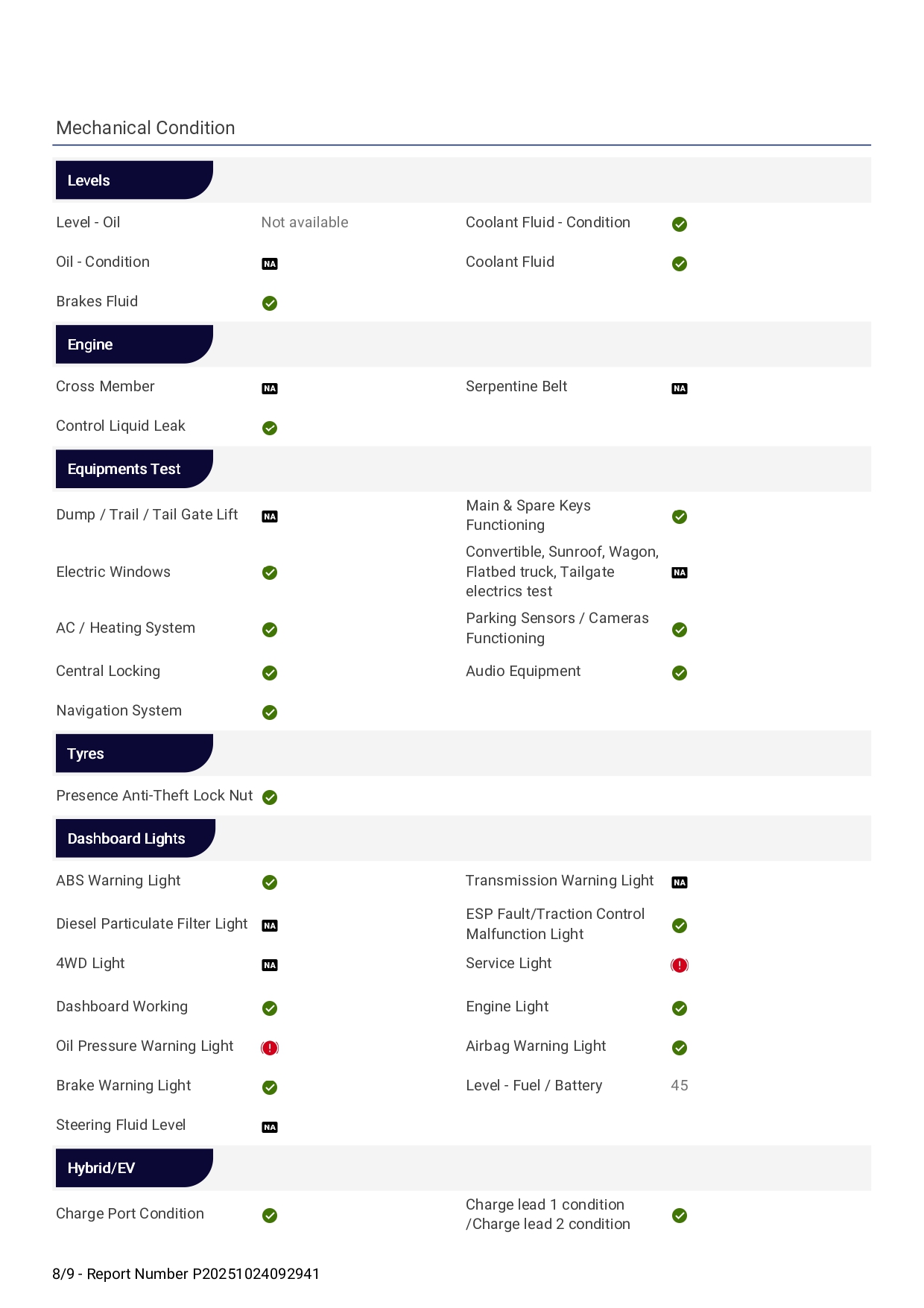Click the Mechanical Condition heading

coord(145,128)
